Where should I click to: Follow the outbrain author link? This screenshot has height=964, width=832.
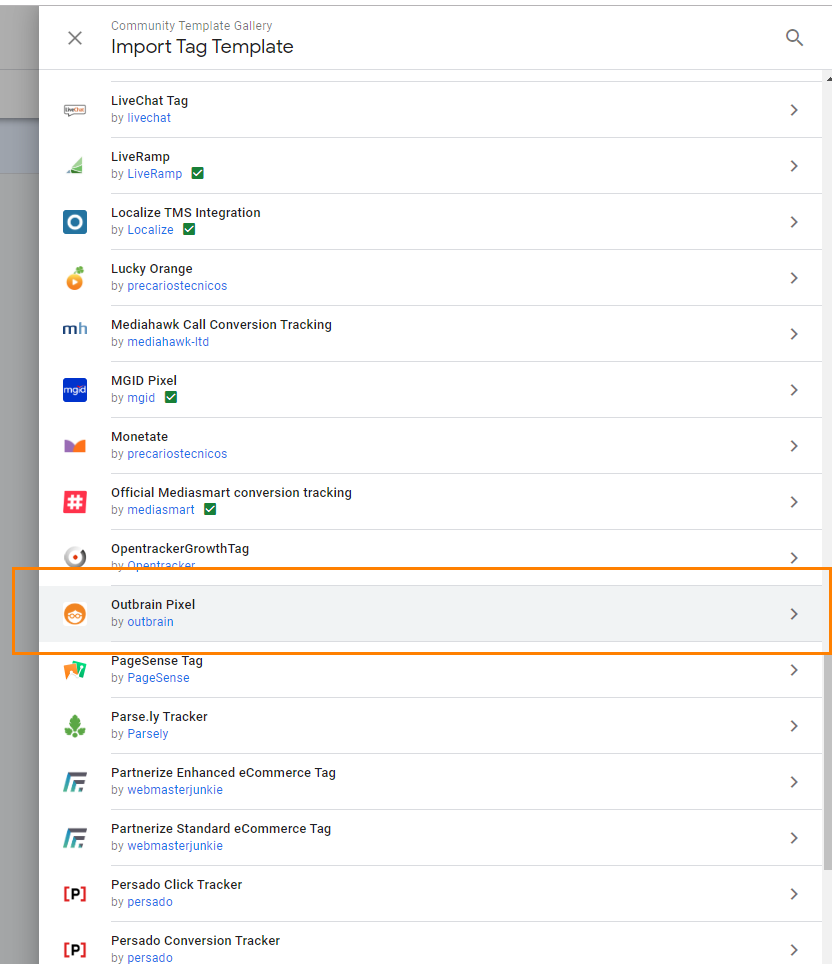[x=150, y=622]
